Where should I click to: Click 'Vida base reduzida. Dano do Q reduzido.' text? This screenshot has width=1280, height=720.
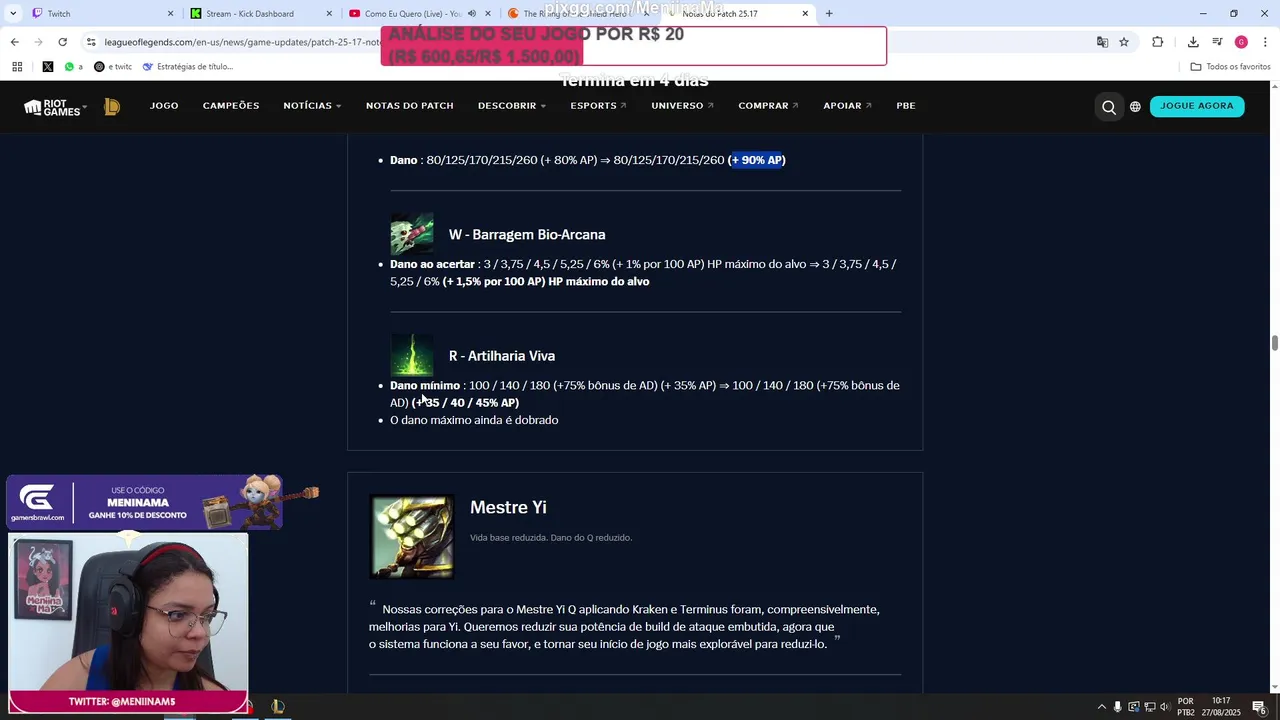551,538
